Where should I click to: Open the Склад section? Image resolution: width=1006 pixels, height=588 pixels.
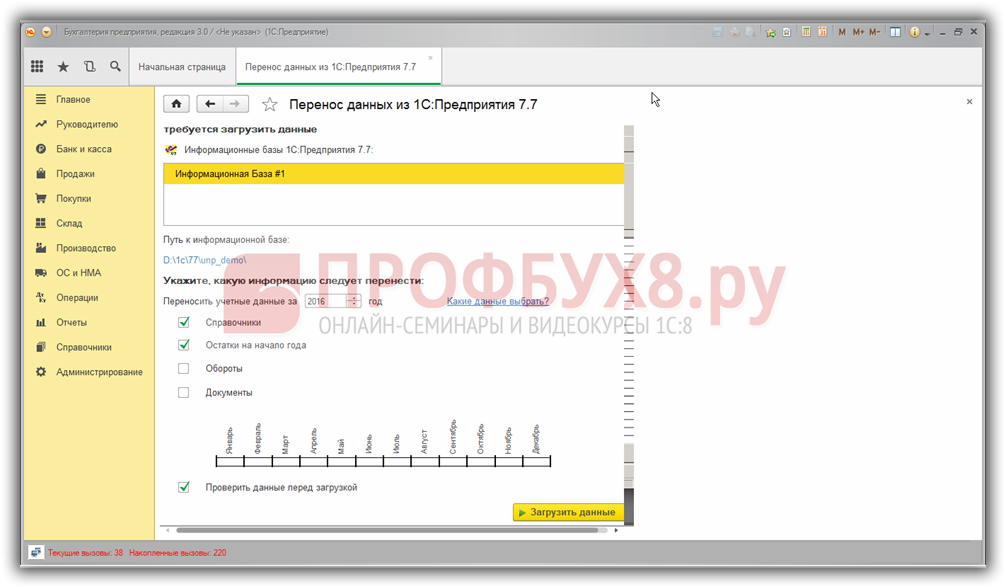(x=69, y=223)
